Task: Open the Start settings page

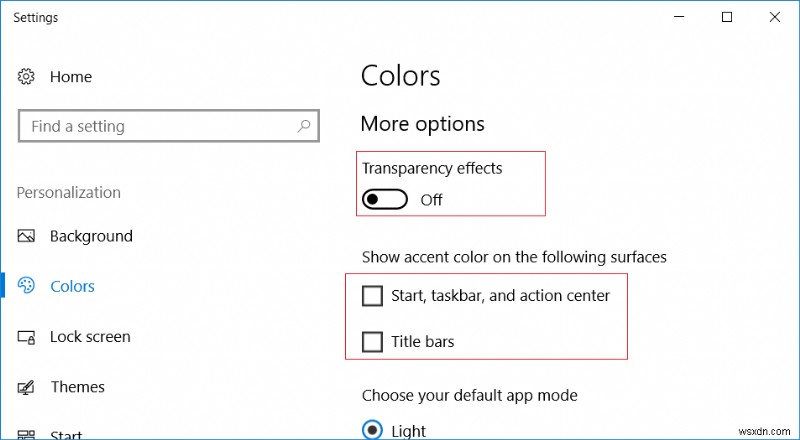Action: [67, 434]
